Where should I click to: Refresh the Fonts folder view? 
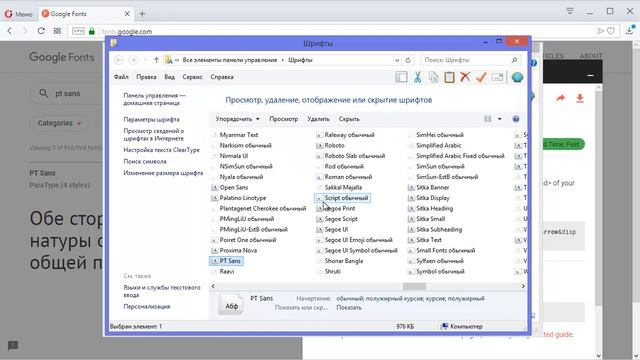(x=408, y=60)
